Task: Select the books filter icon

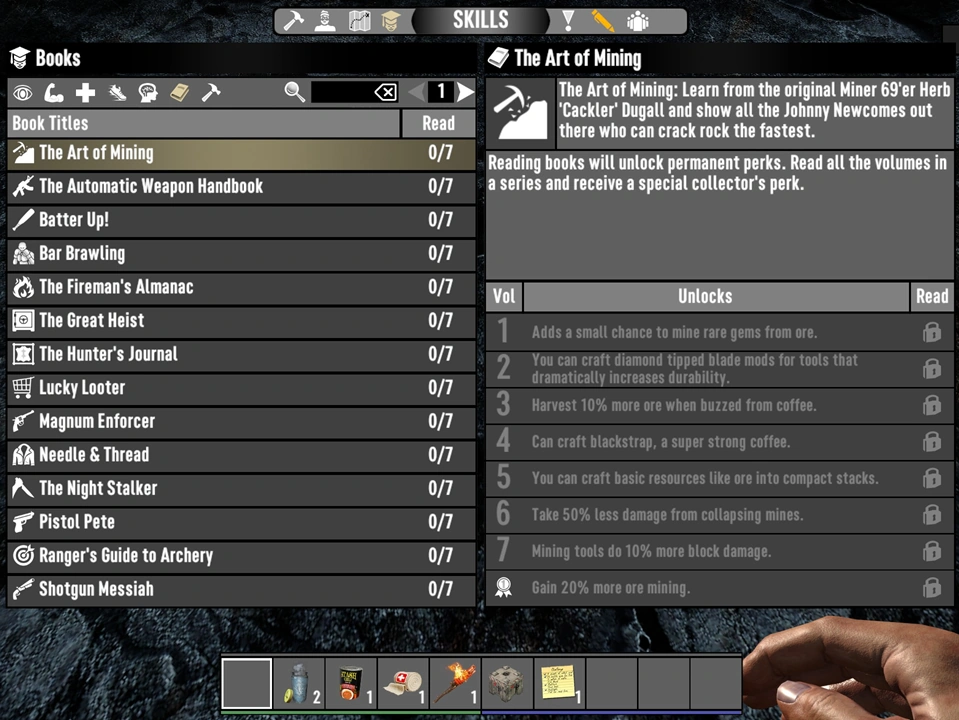Action: click(x=179, y=93)
